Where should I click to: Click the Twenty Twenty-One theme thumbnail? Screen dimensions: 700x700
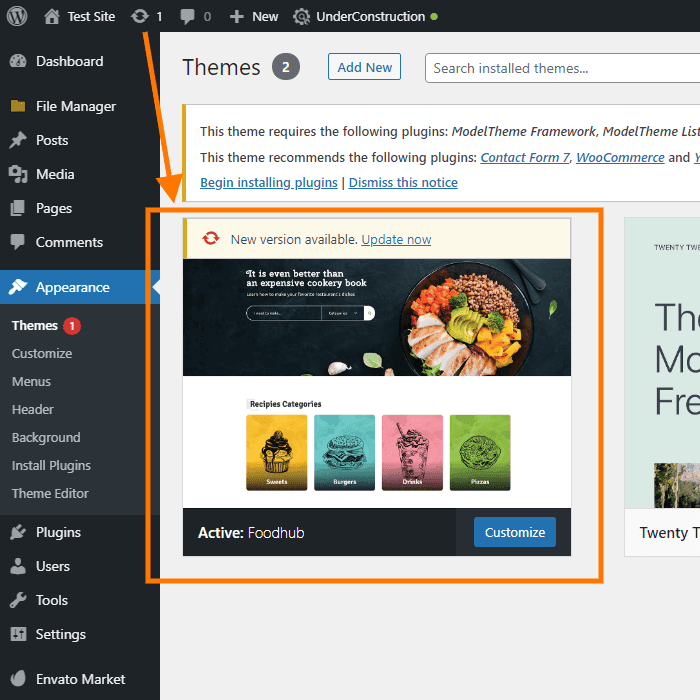[x=662, y=362]
